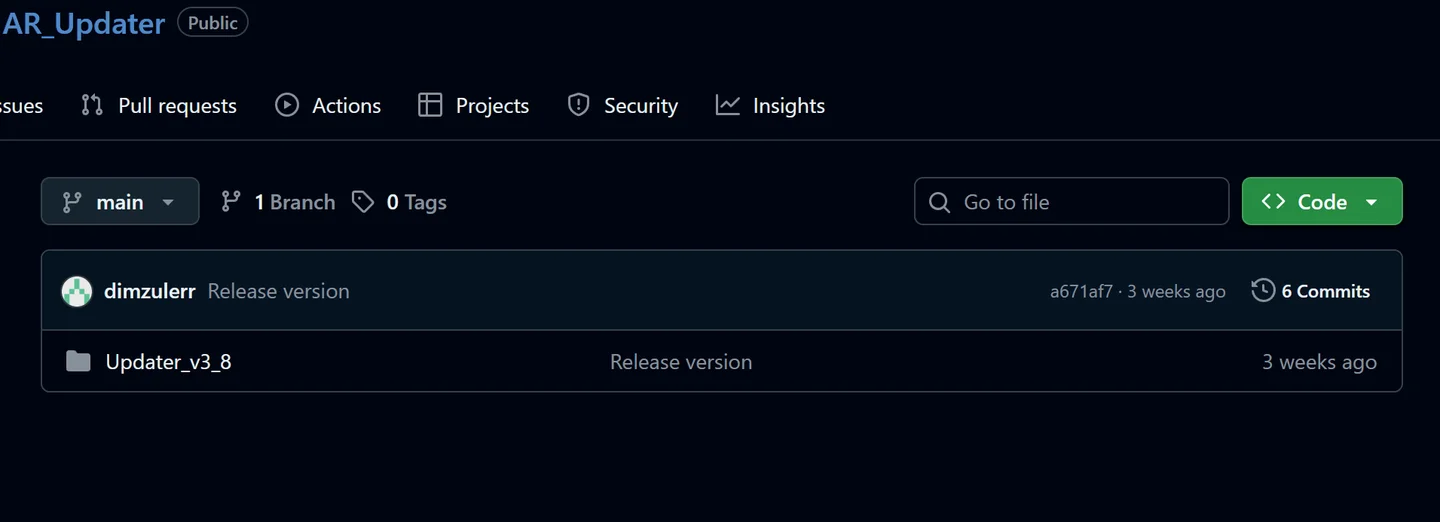Image resolution: width=1440 pixels, height=522 pixels.
Task: Open the Updater_v3_8 folder
Action: 169,362
